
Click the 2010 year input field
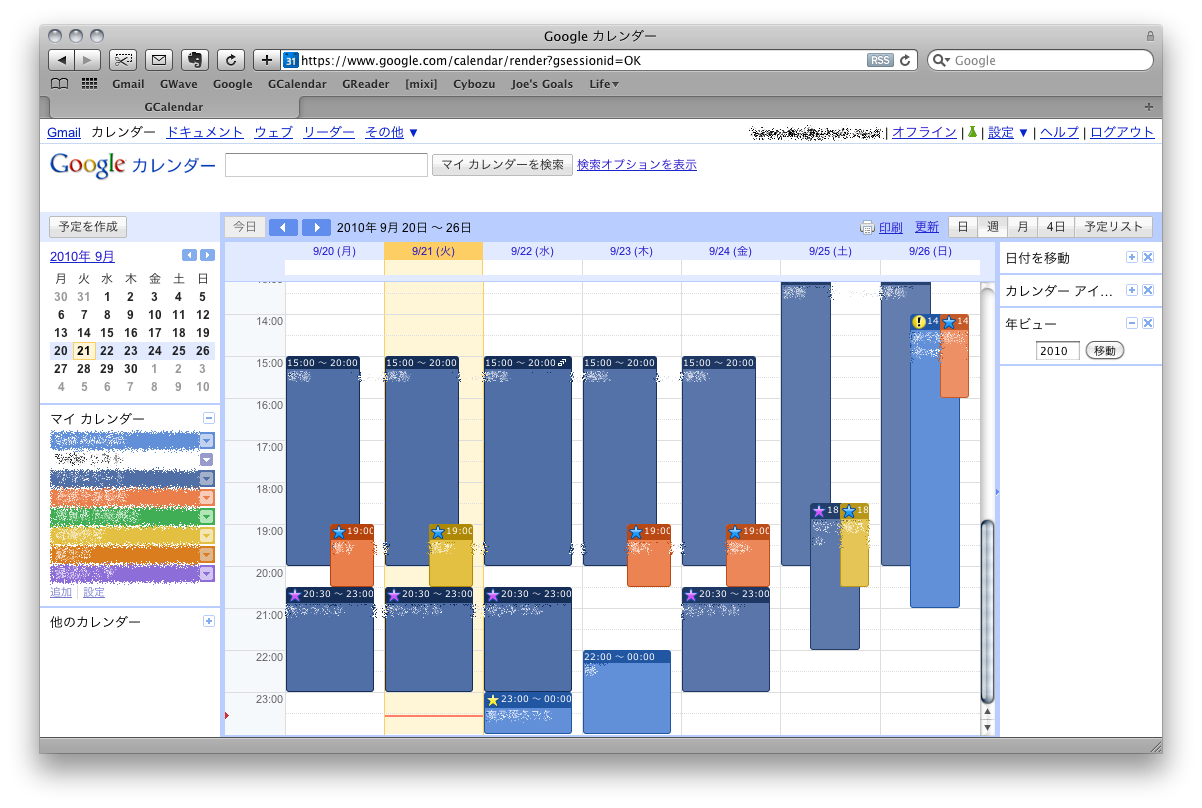(1058, 351)
